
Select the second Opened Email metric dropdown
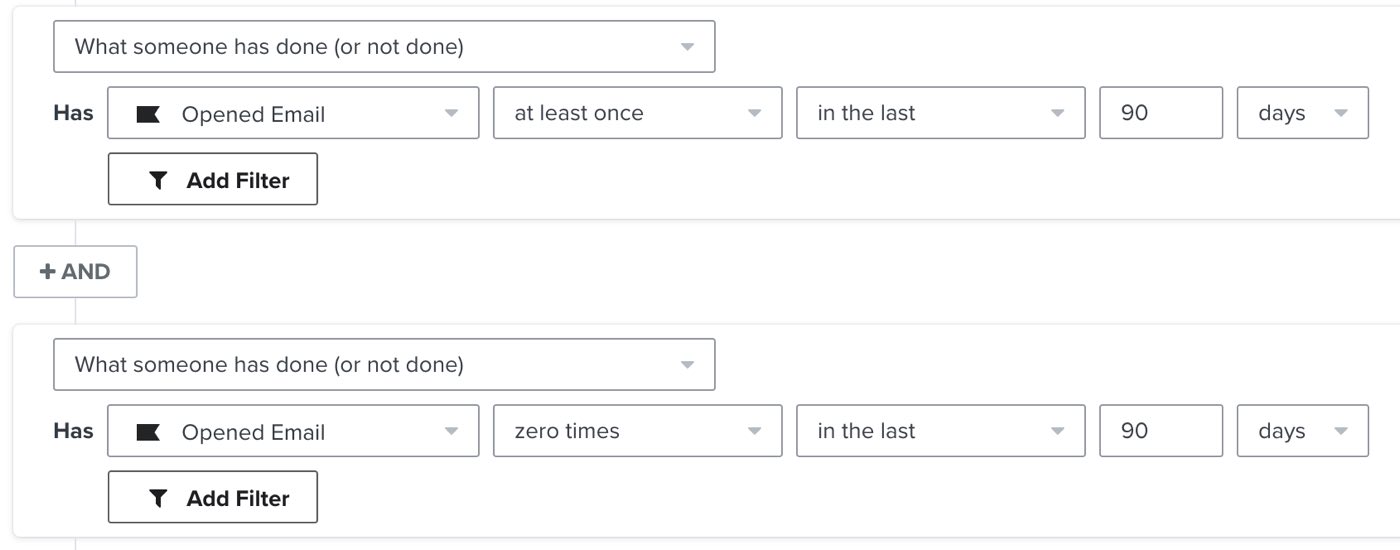[293, 432]
